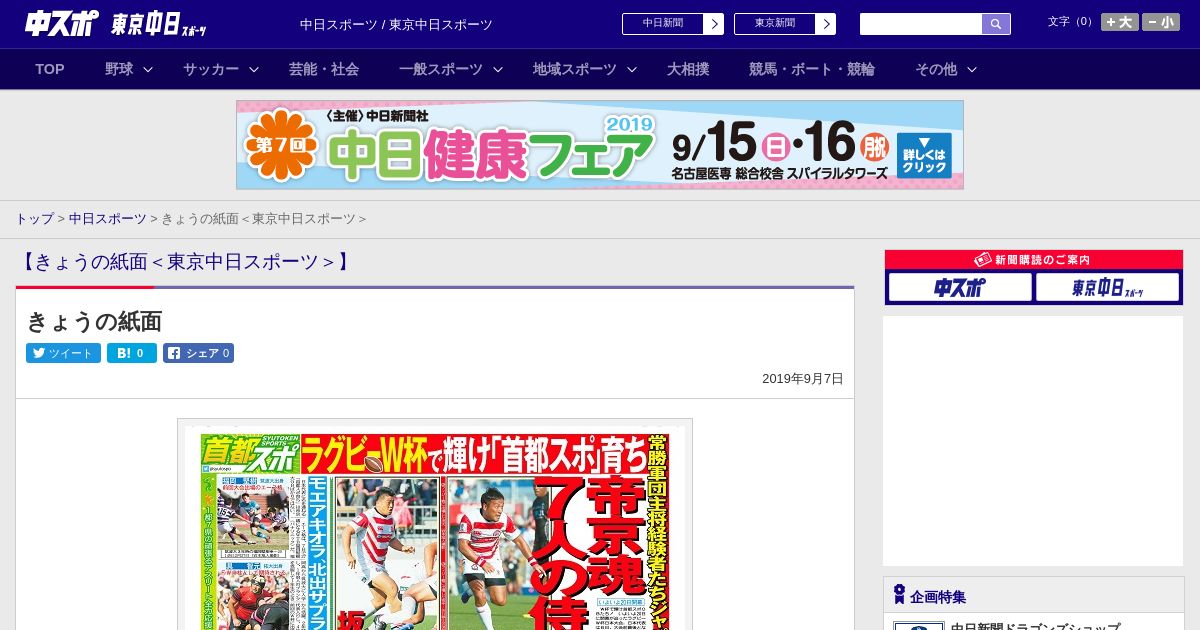Click the きょうの紙面 article heading

pyautogui.click(x=94, y=321)
